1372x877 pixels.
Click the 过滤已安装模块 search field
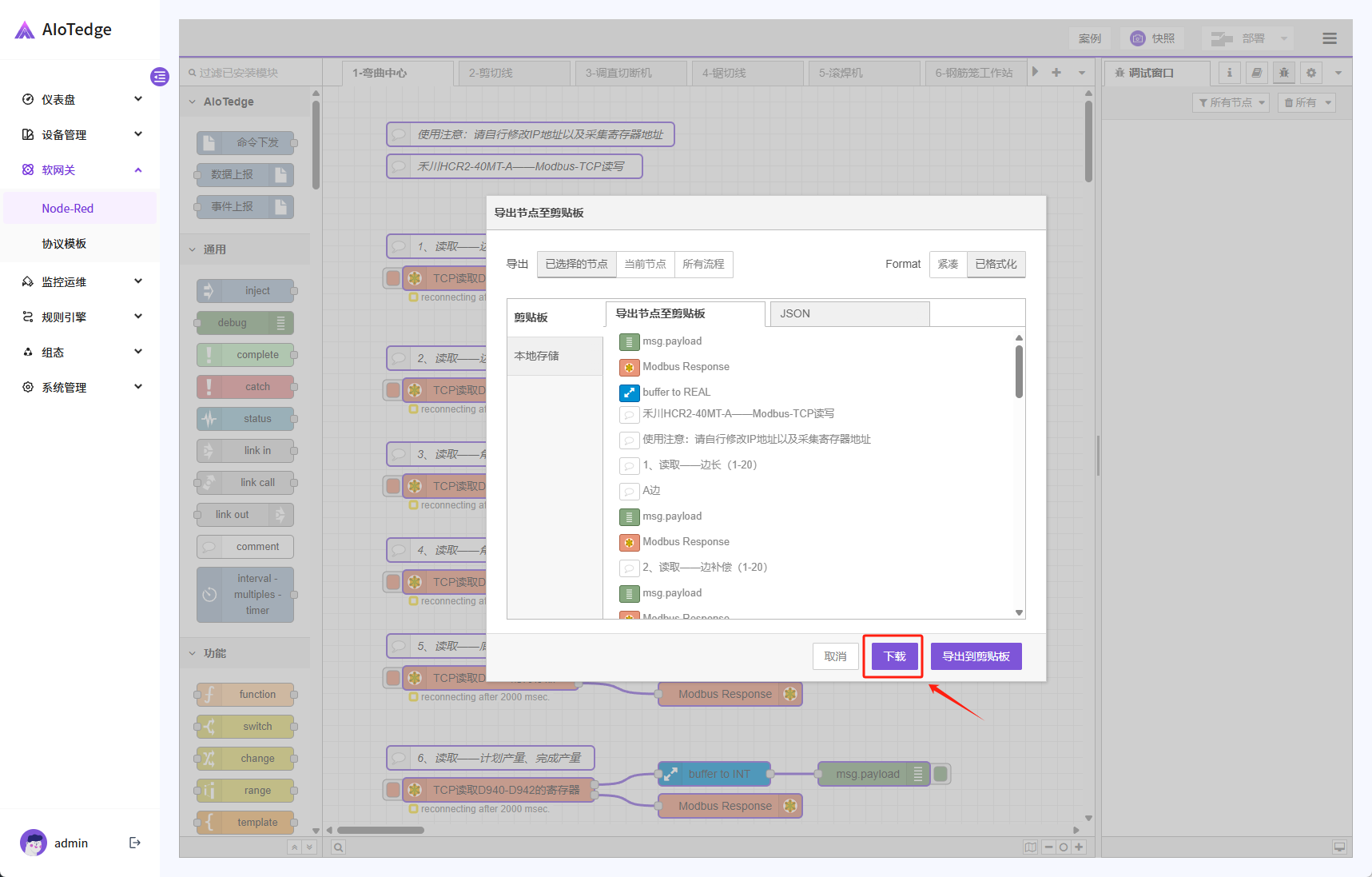252,73
